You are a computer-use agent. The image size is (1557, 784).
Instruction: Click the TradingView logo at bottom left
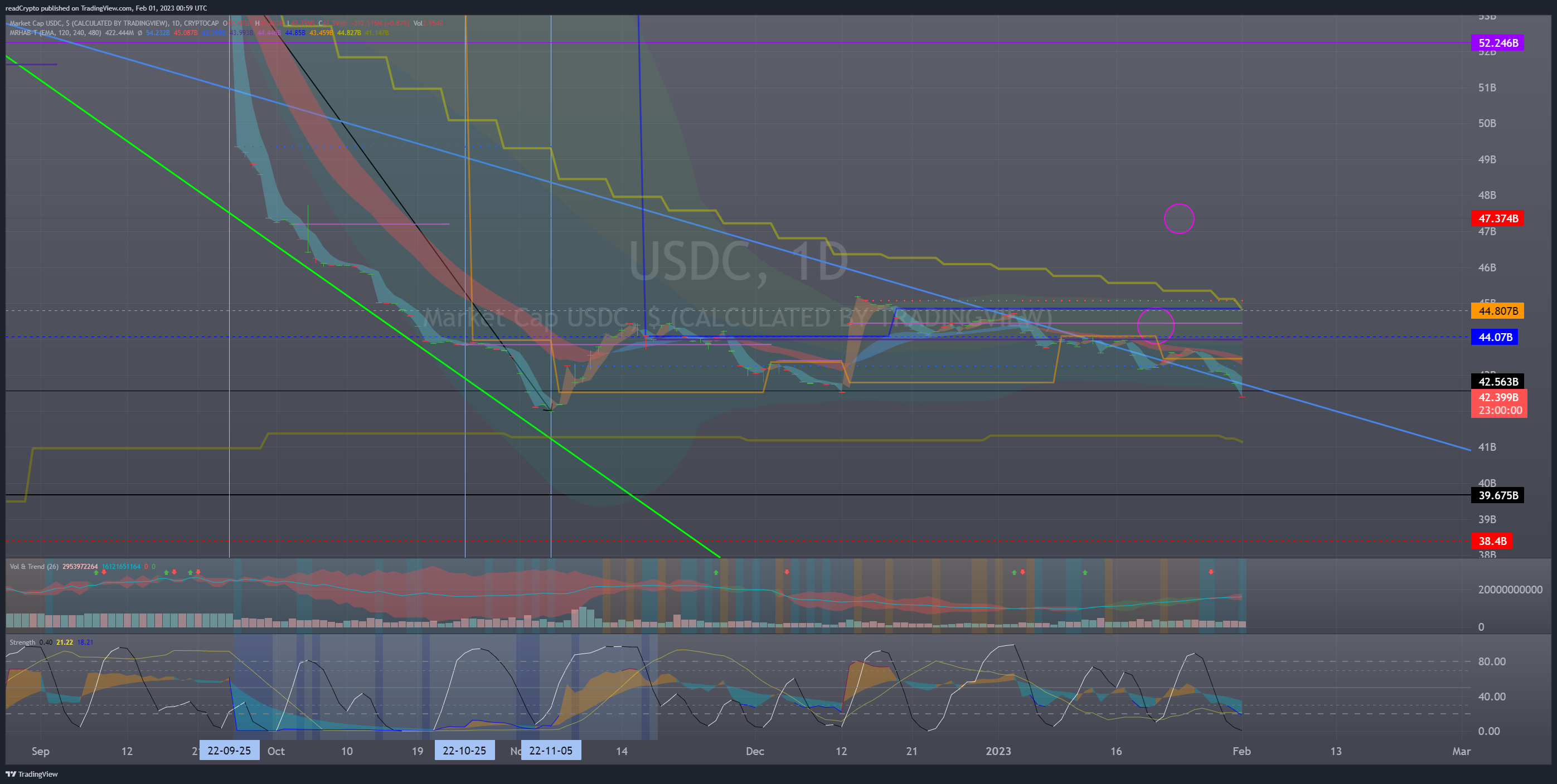31,774
